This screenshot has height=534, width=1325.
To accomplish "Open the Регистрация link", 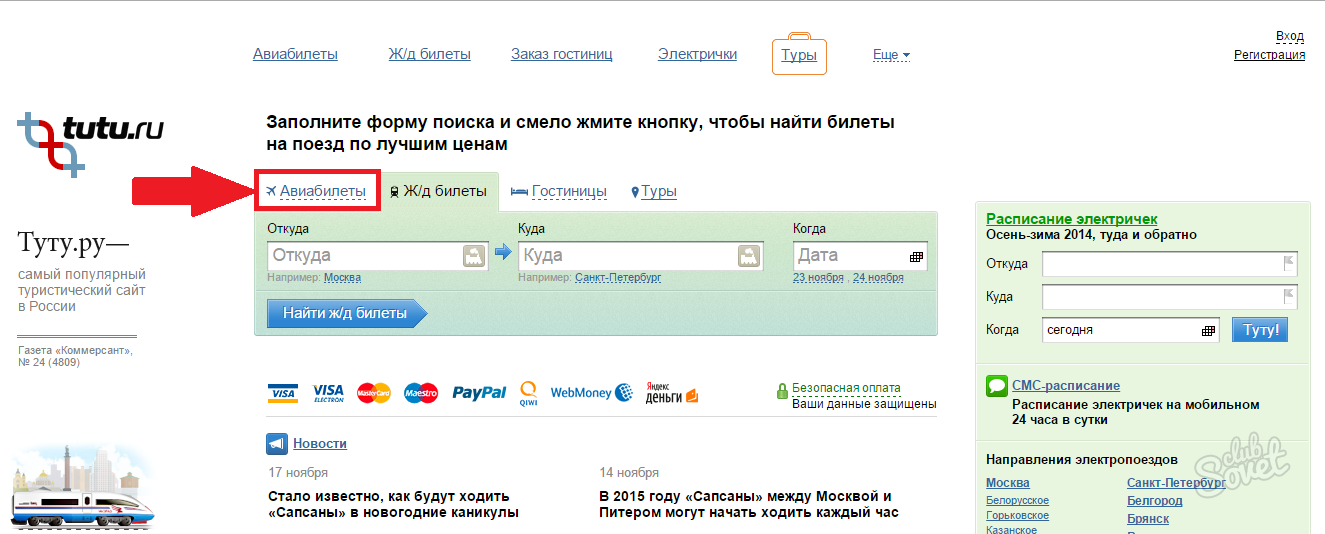I will click(1269, 55).
